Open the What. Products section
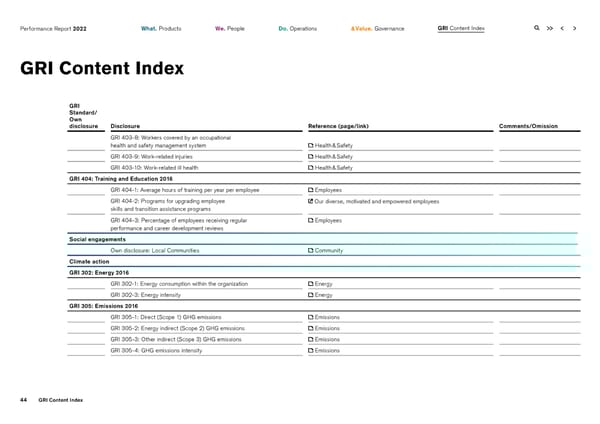Image resolution: width=600 pixels, height=424 pixels. [x=161, y=28]
